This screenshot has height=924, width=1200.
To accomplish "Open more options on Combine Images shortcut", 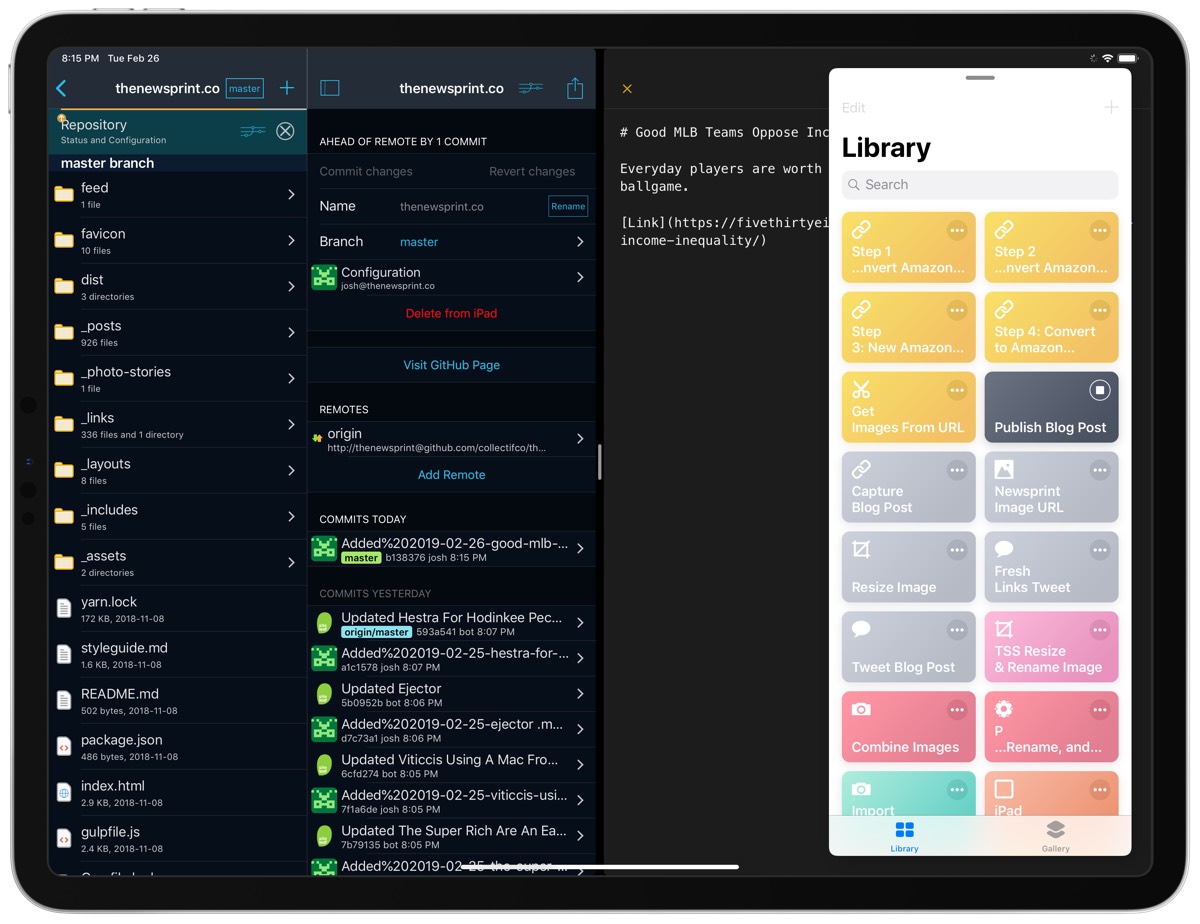I will pos(957,710).
